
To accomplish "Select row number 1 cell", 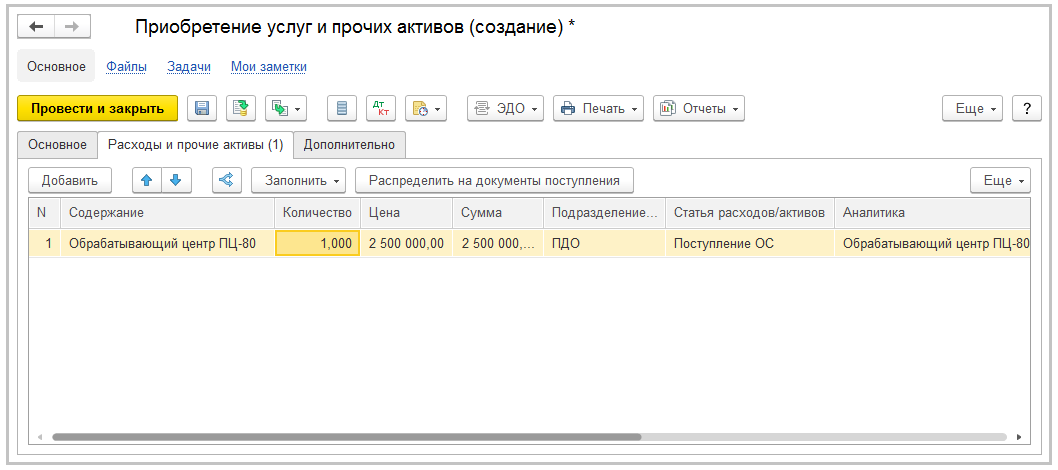I will point(45,243).
